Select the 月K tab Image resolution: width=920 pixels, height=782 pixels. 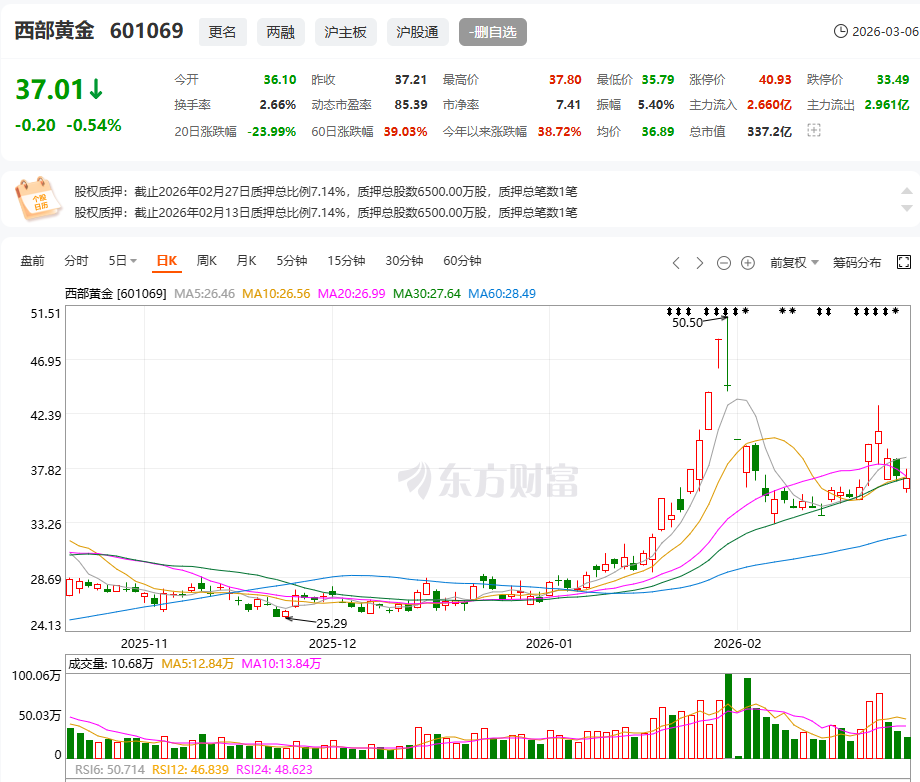point(246,260)
